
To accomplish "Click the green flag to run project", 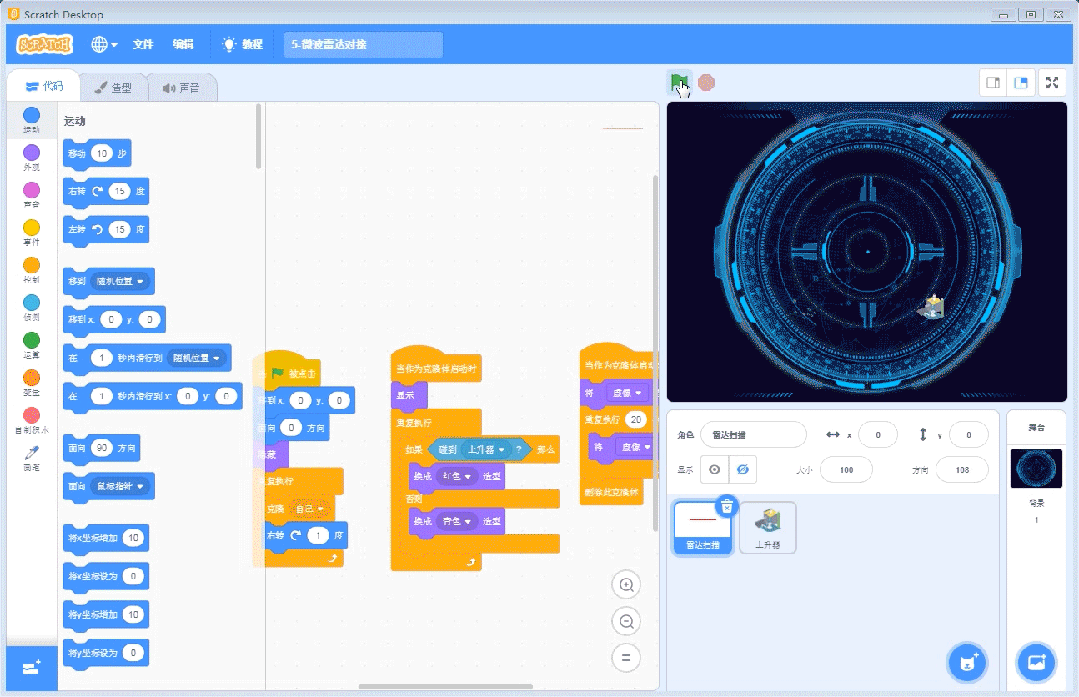I will click(x=678, y=82).
